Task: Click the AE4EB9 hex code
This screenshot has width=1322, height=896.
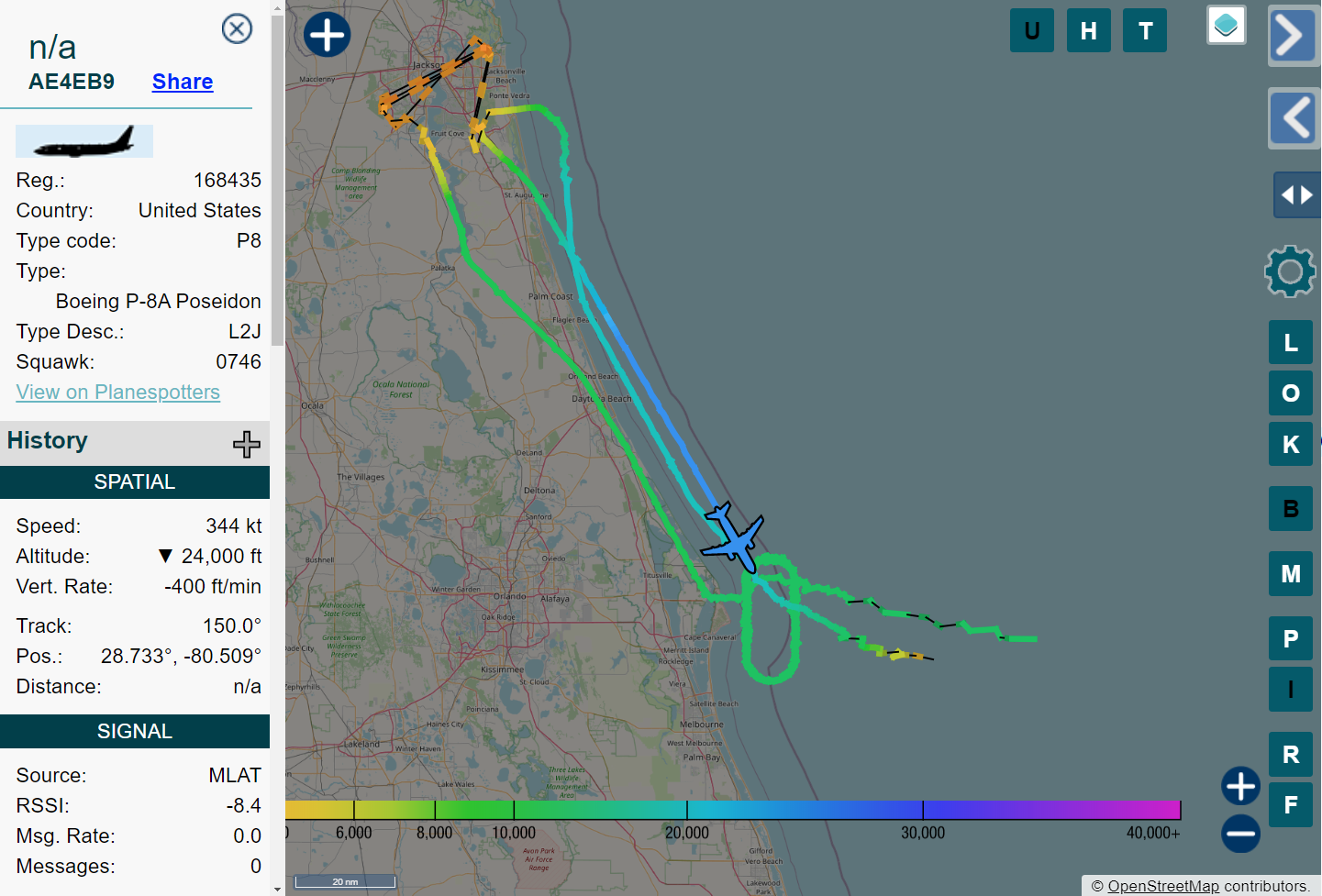Action: [x=72, y=82]
